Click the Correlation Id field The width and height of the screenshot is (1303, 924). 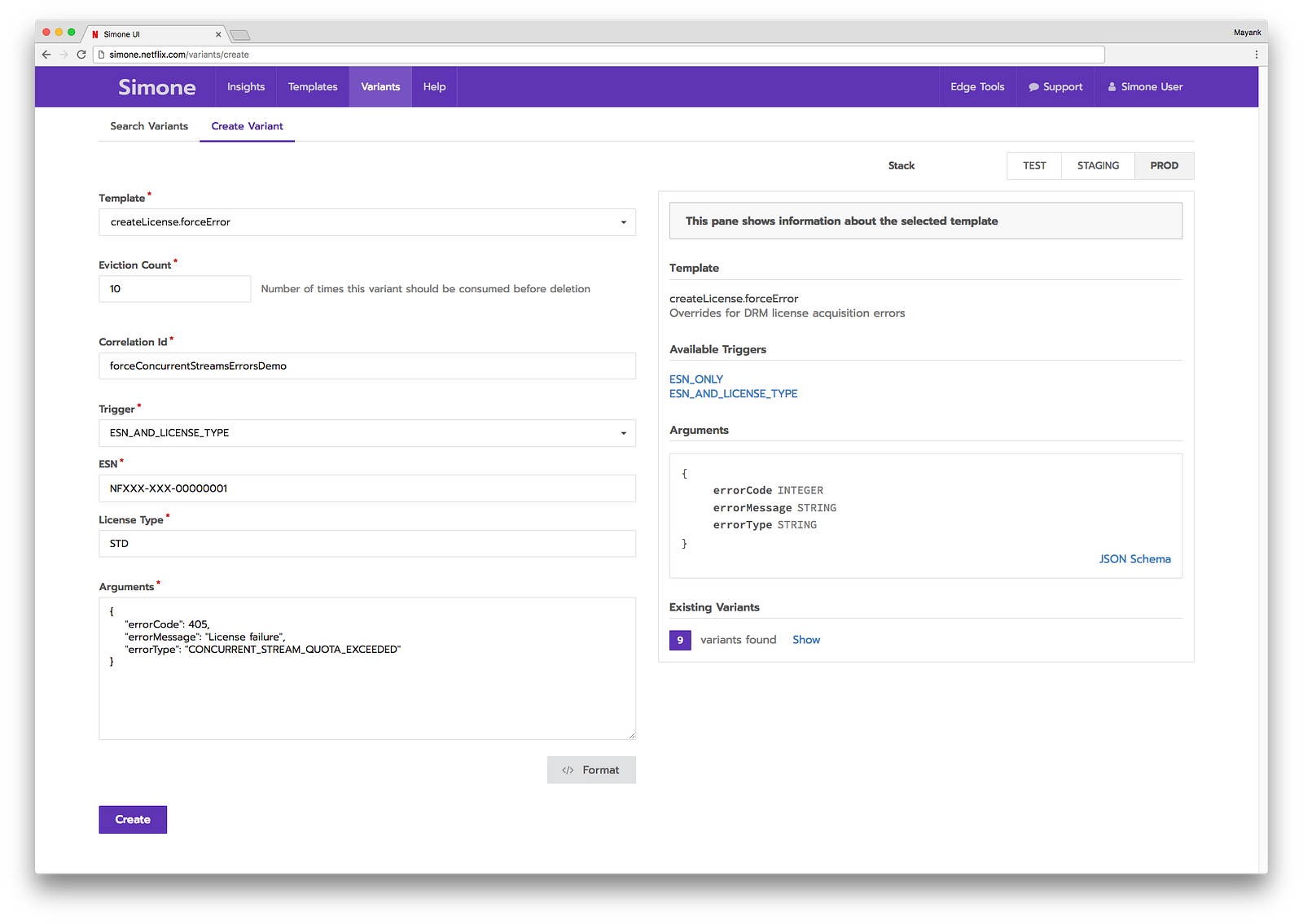[367, 366]
